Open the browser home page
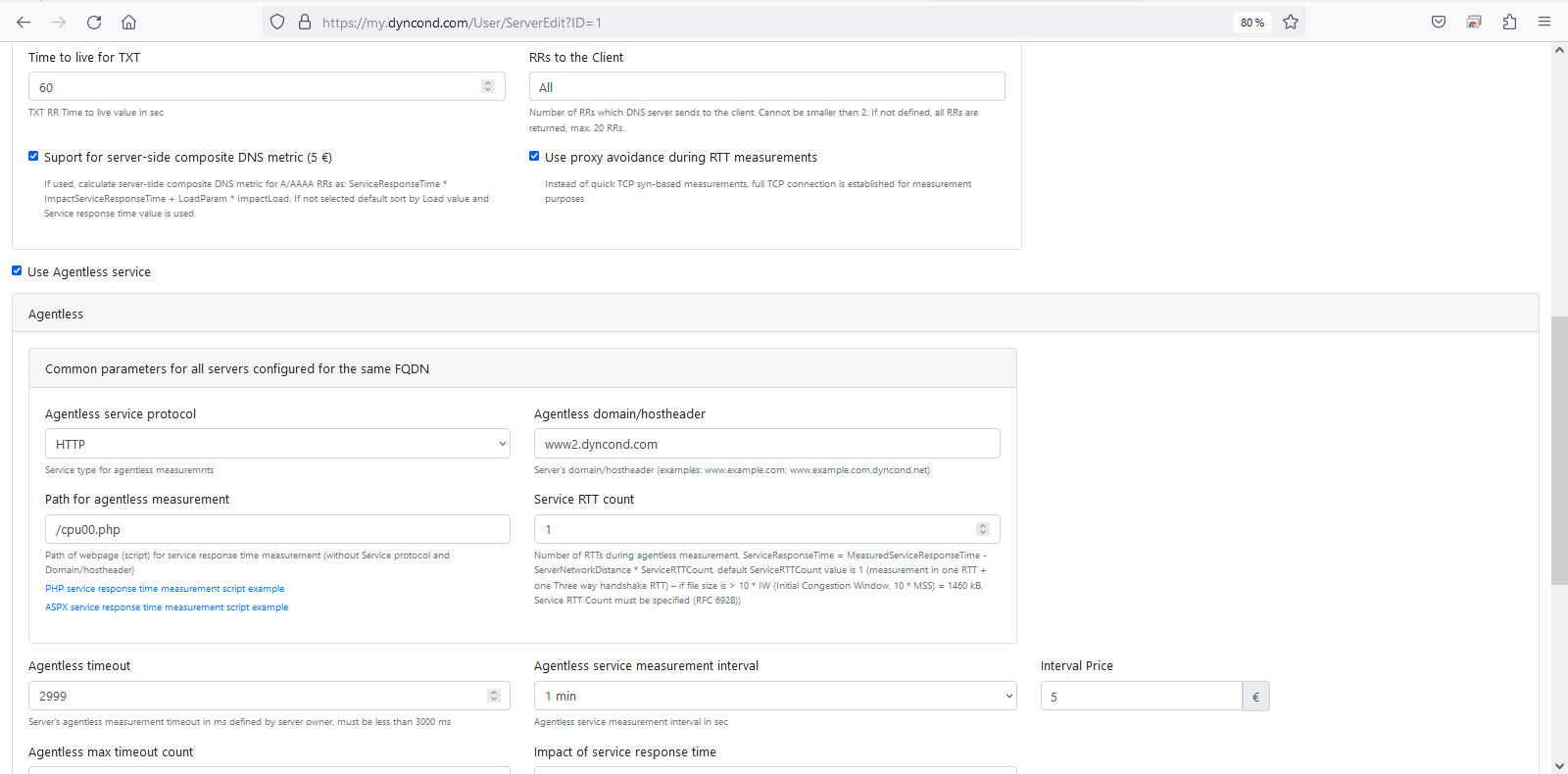The height and width of the screenshot is (774, 1568). point(128,22)
